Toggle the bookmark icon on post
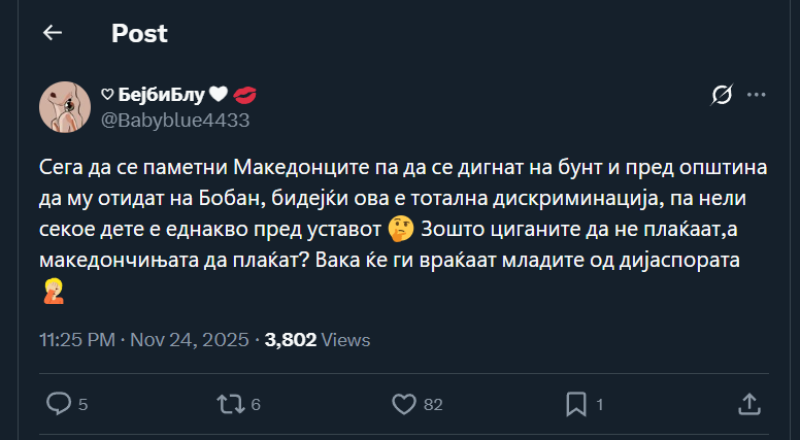Image resolution: width=800 pixels, height=440 pixels. pos(576,404)
